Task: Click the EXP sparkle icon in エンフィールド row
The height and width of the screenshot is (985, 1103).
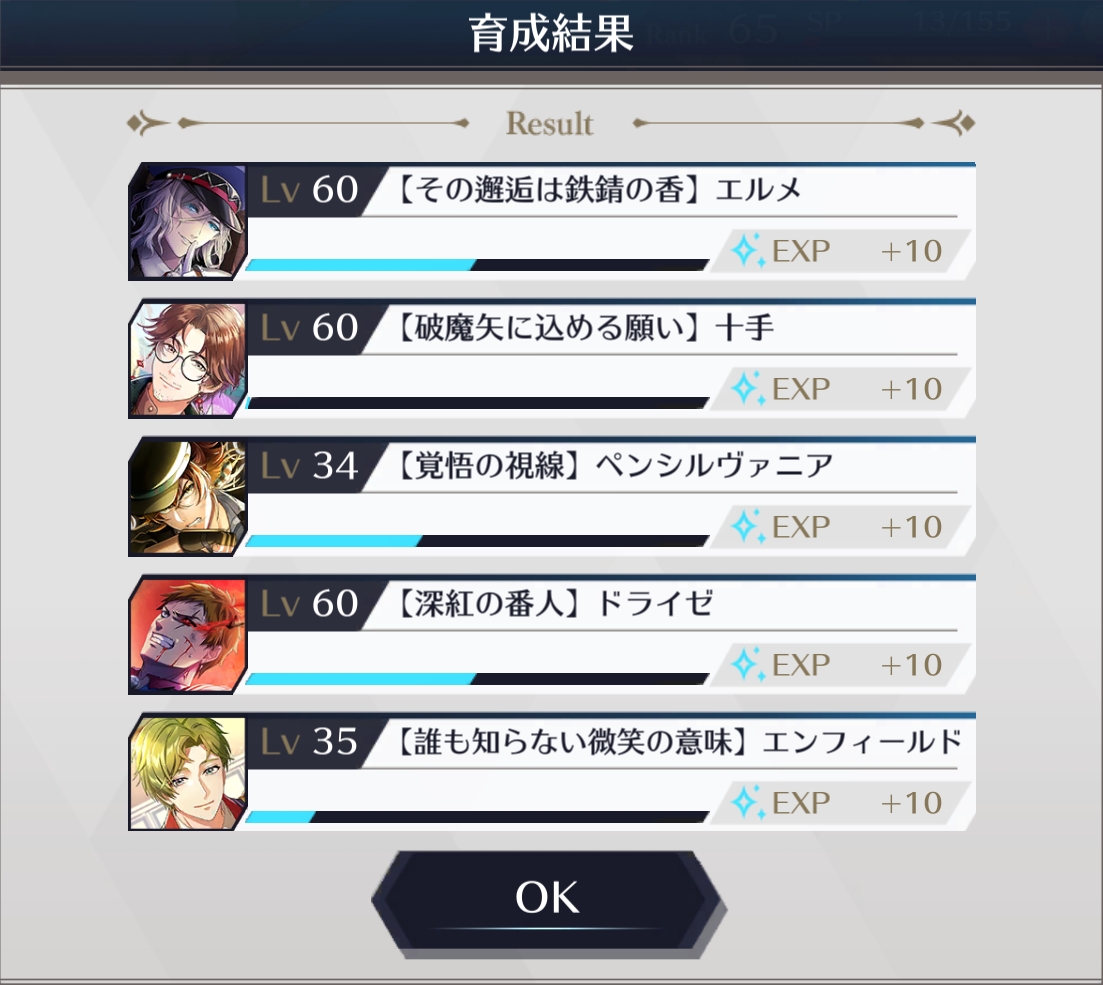Action: [747, 802]
